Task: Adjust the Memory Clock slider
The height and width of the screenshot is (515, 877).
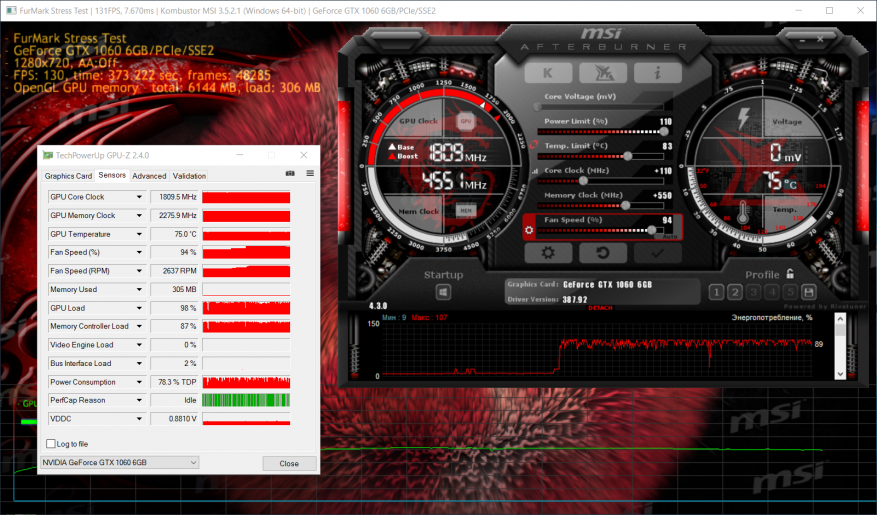Action: pyautogui.click(x=626, y=205)
